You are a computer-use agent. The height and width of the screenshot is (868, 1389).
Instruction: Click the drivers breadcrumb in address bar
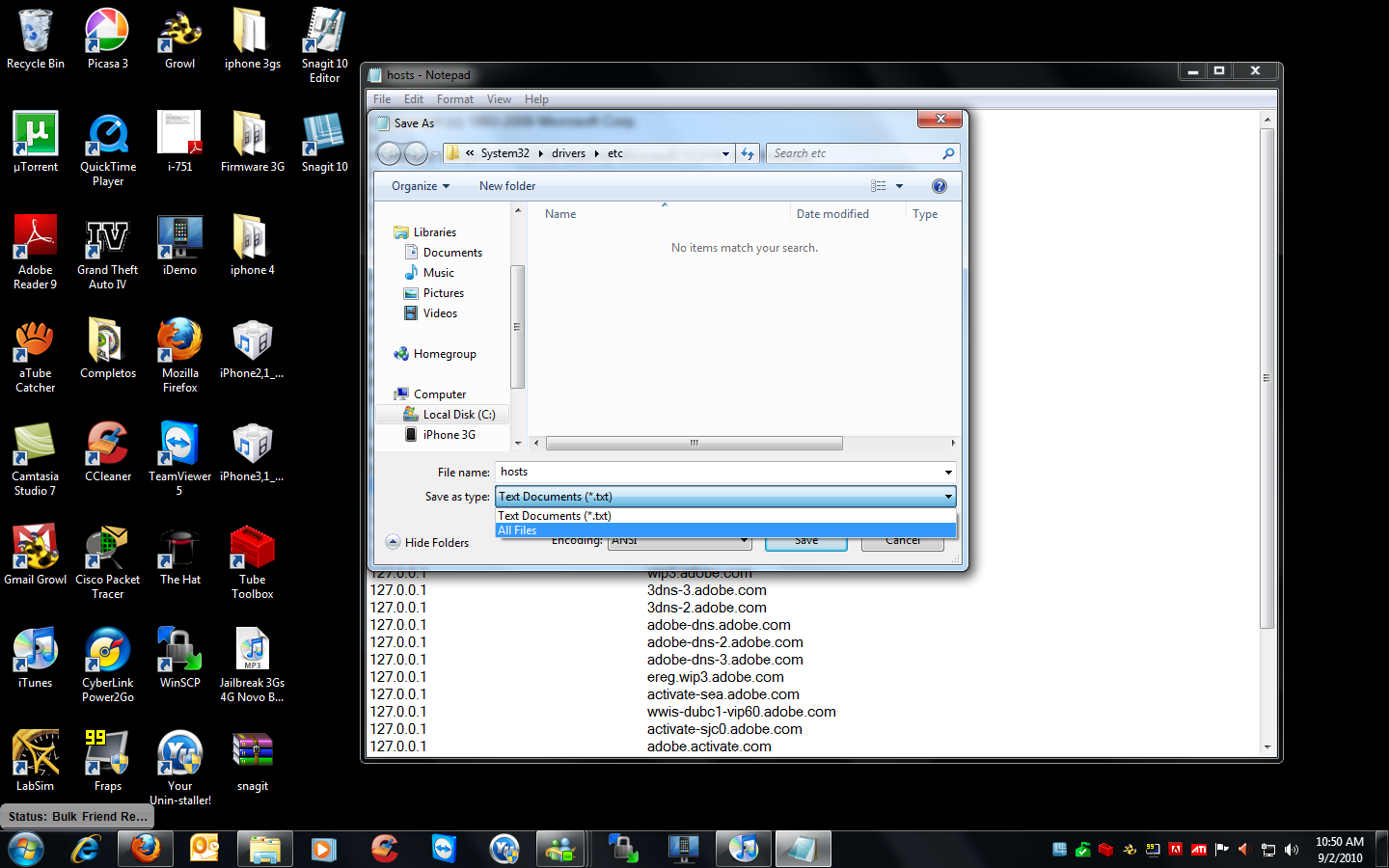[568, 153]
